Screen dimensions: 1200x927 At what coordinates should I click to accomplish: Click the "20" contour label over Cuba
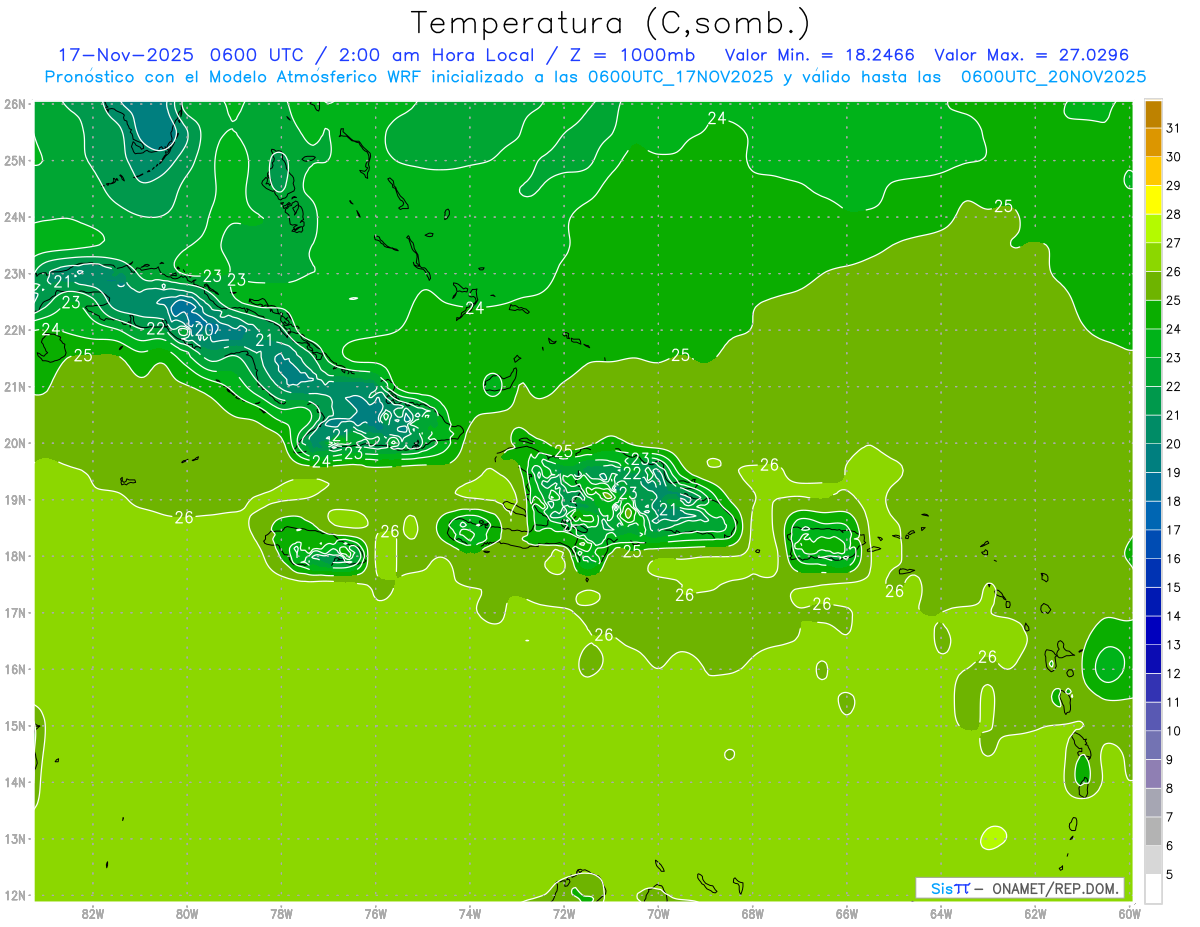click(x=204, y=328)
